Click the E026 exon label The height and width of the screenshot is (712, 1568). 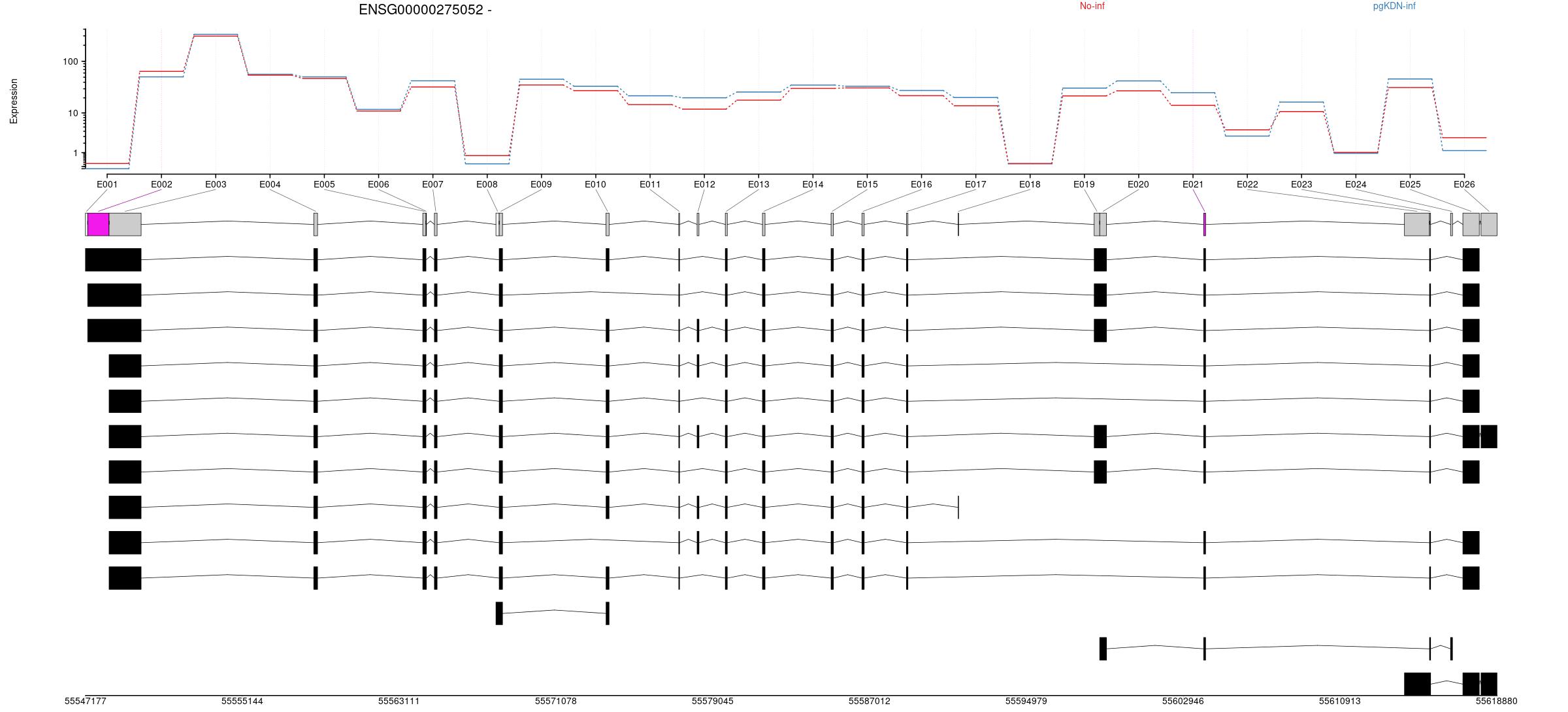coord(1463,184)
